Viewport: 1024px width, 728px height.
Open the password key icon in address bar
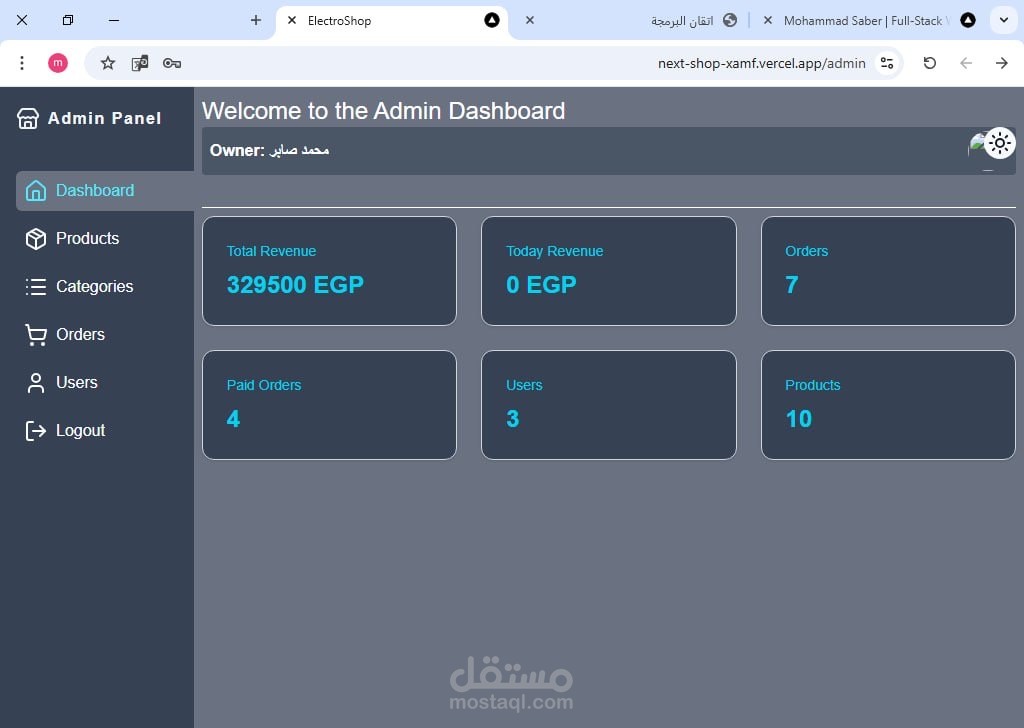tap(172, 63)
